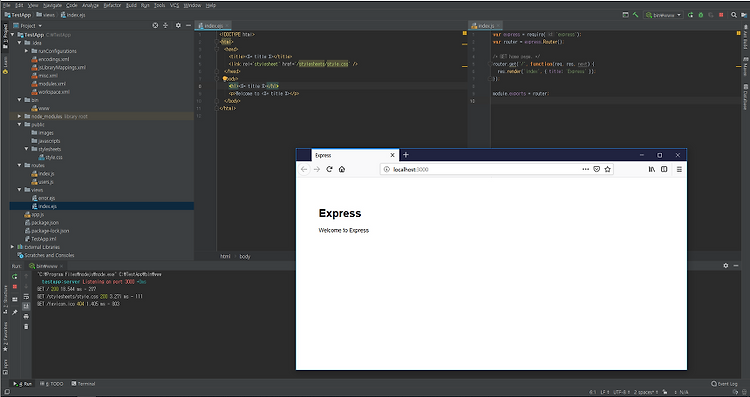Select app.js in project tree
This screenshot has width=750, height=397.
(x=38, y=214)
